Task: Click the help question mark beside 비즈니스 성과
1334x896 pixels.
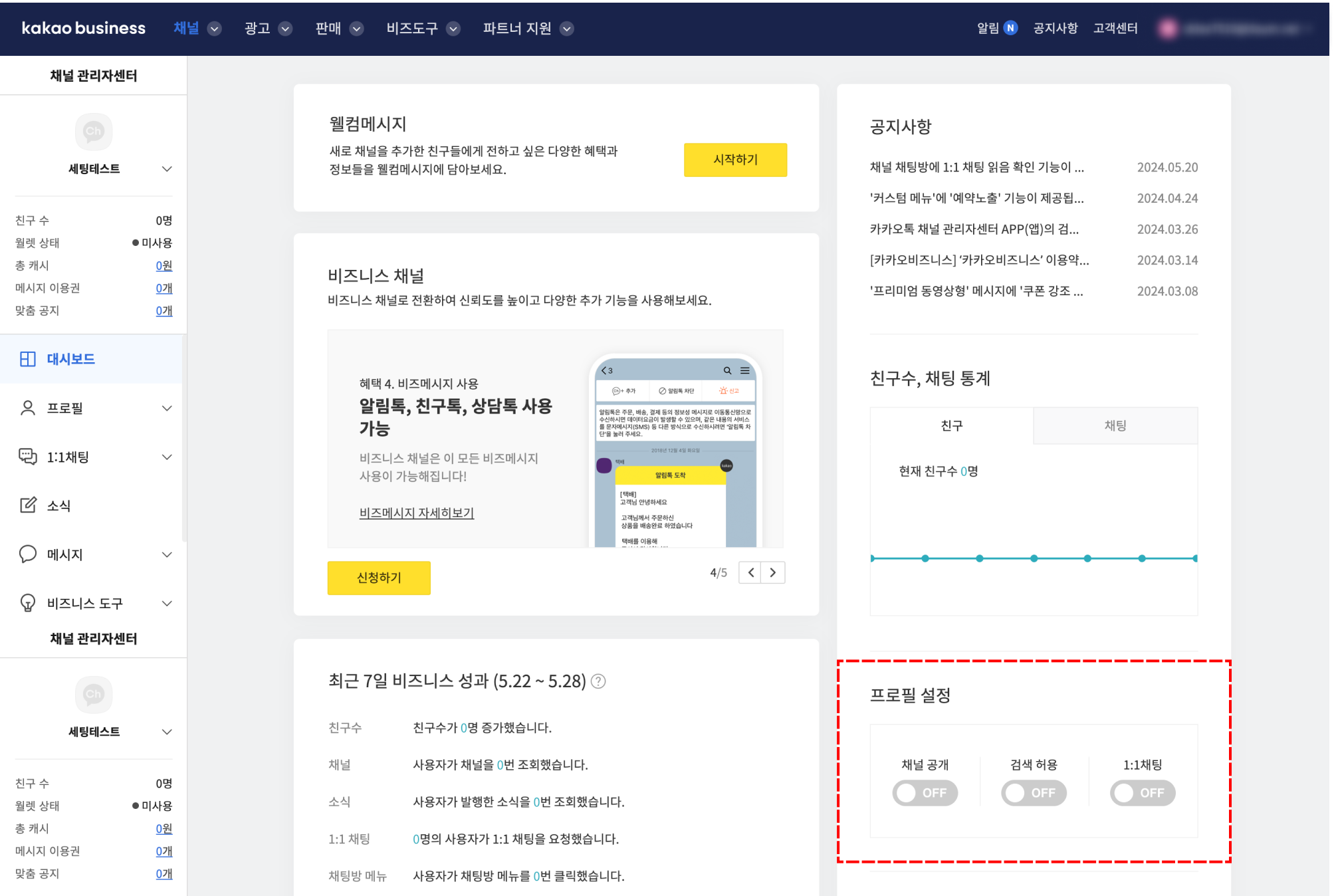Action: pyautogui.click(x=598, y=681)
